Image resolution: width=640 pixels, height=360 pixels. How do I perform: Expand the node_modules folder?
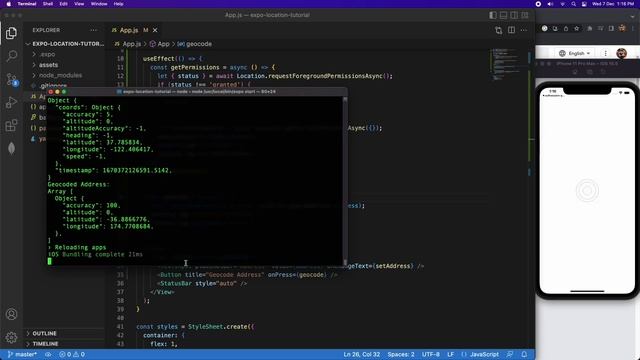(60, 76)
